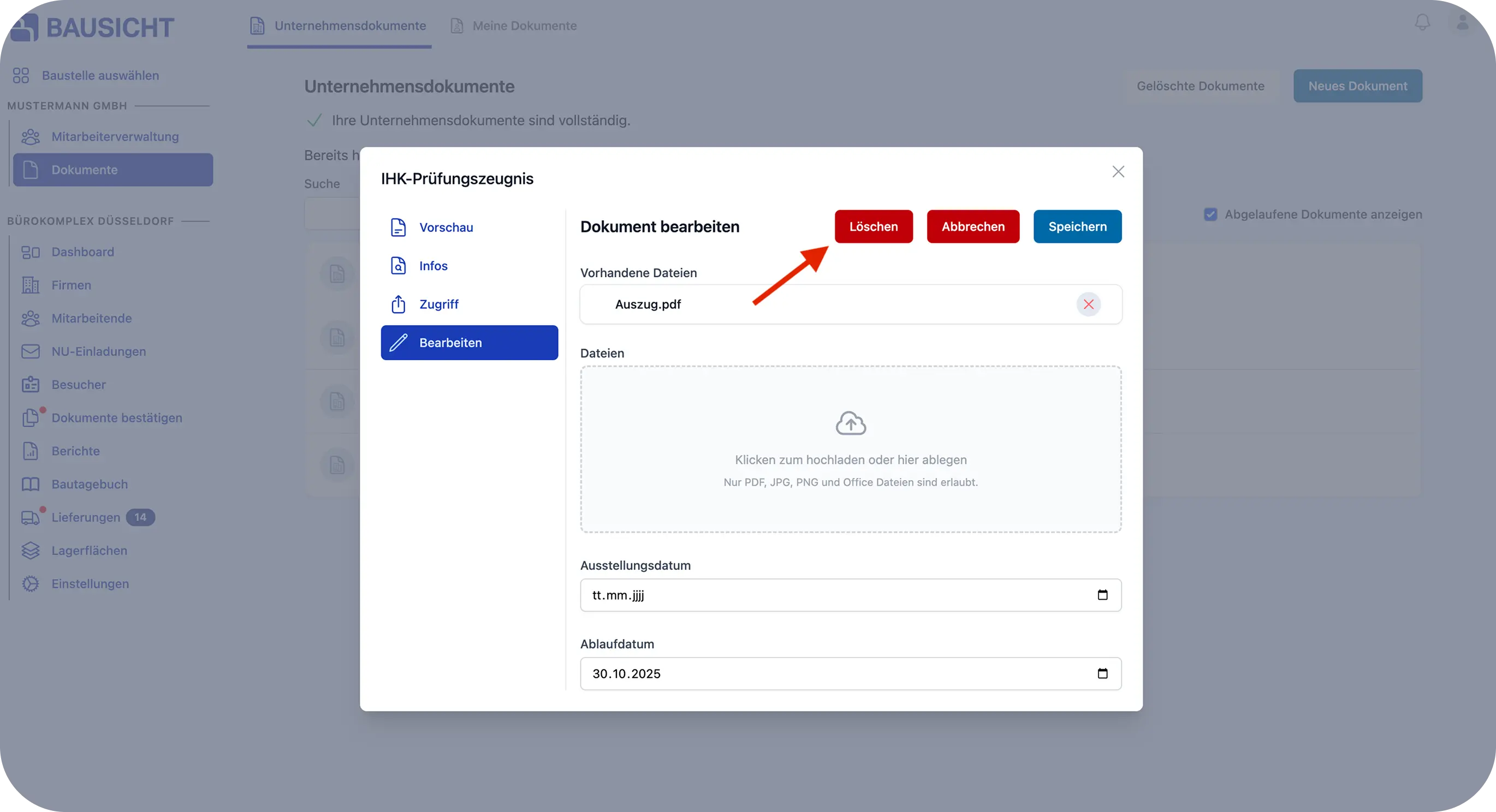Open Baustelle auswählen
Image resolution: width=1496 pixels, height=812 pixels.
(85, 75)
